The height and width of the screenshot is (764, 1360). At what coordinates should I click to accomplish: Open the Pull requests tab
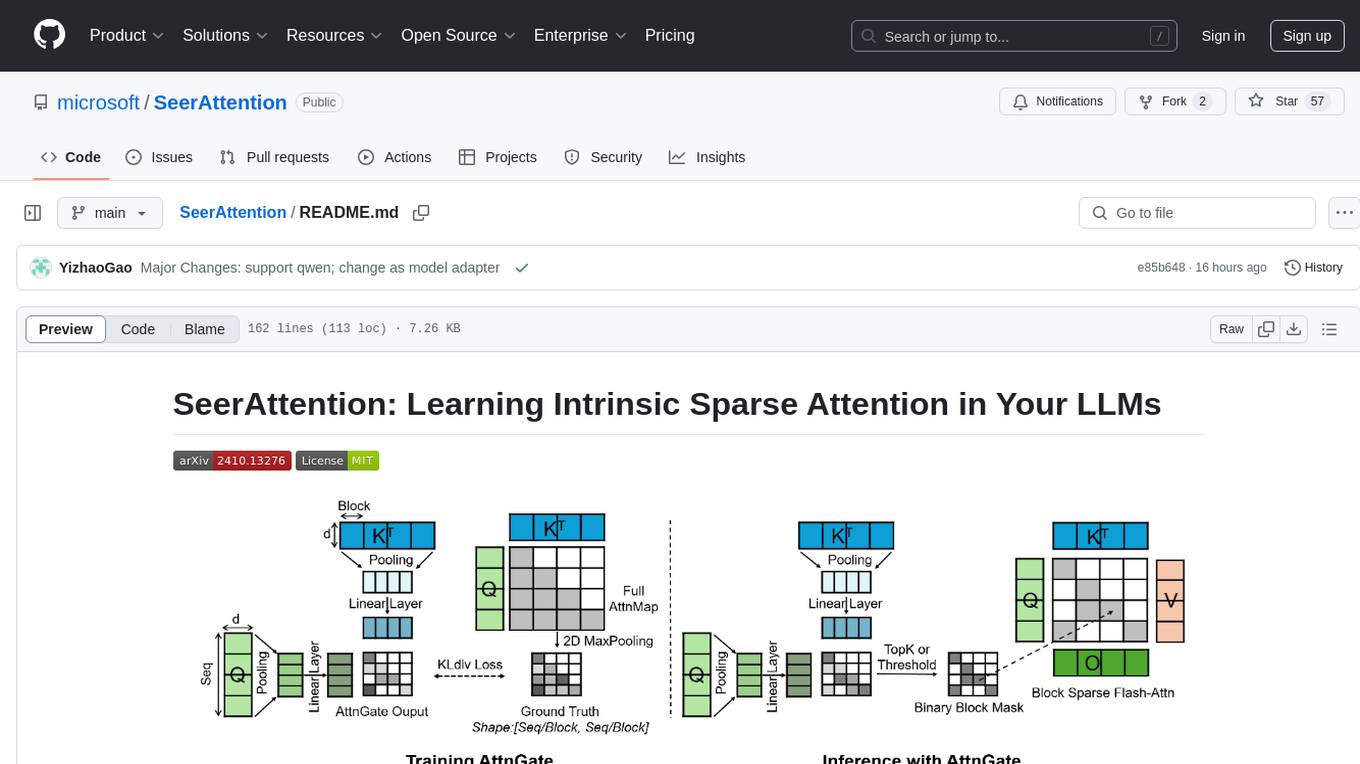pos(274,157)
